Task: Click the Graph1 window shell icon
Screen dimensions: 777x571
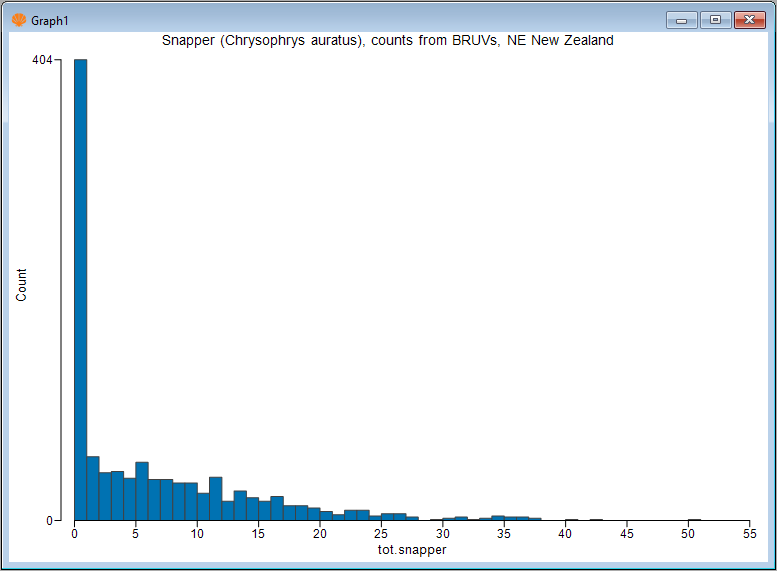Action: tap(18, 20)
